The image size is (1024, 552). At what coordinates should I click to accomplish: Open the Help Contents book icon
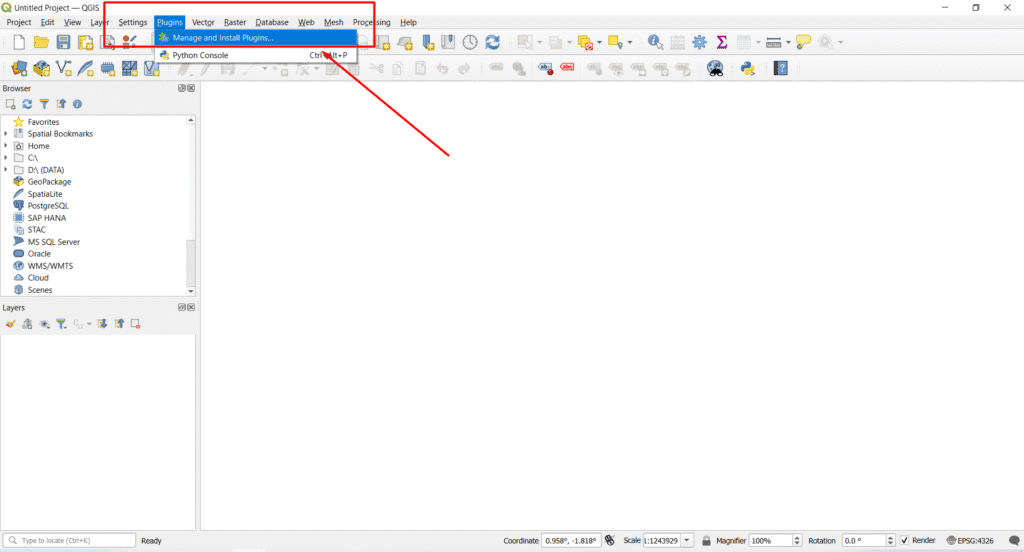pos(780,68)
